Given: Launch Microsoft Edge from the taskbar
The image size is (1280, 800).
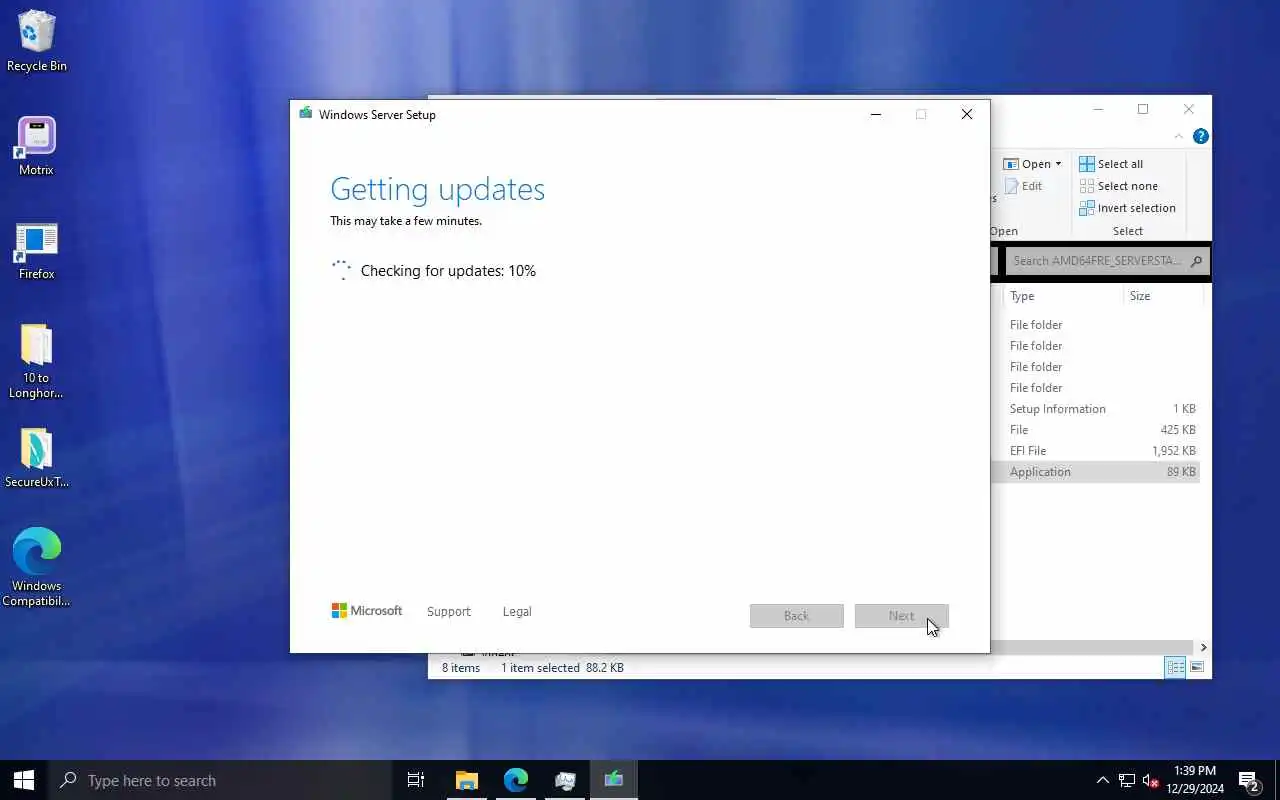Looking at the screenshot, I should pyautogui.click(x=516, y=780).
